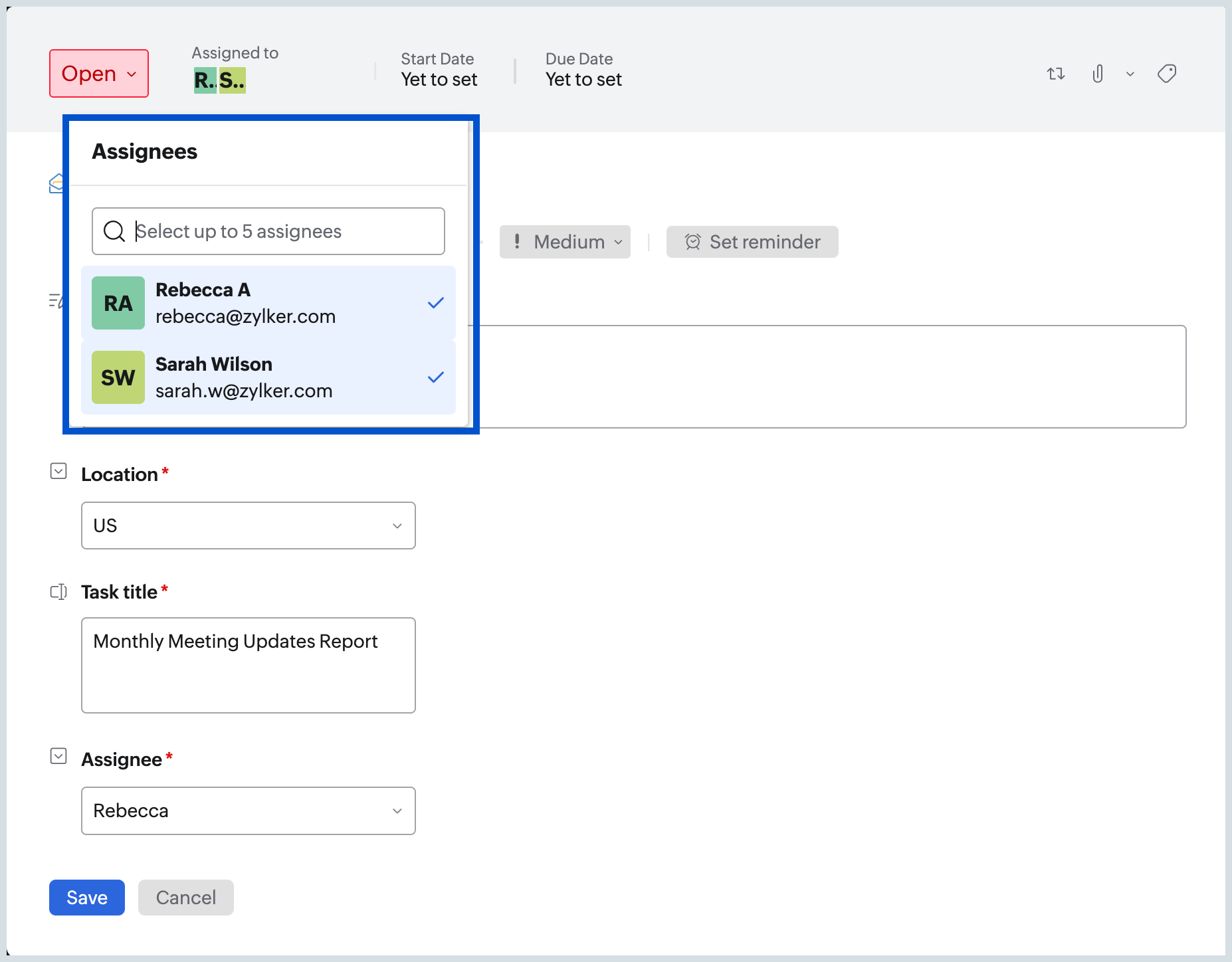Click the Cancel button
Image resolution: width=1232 pixels, height=962 pixels.
point(186,898)
